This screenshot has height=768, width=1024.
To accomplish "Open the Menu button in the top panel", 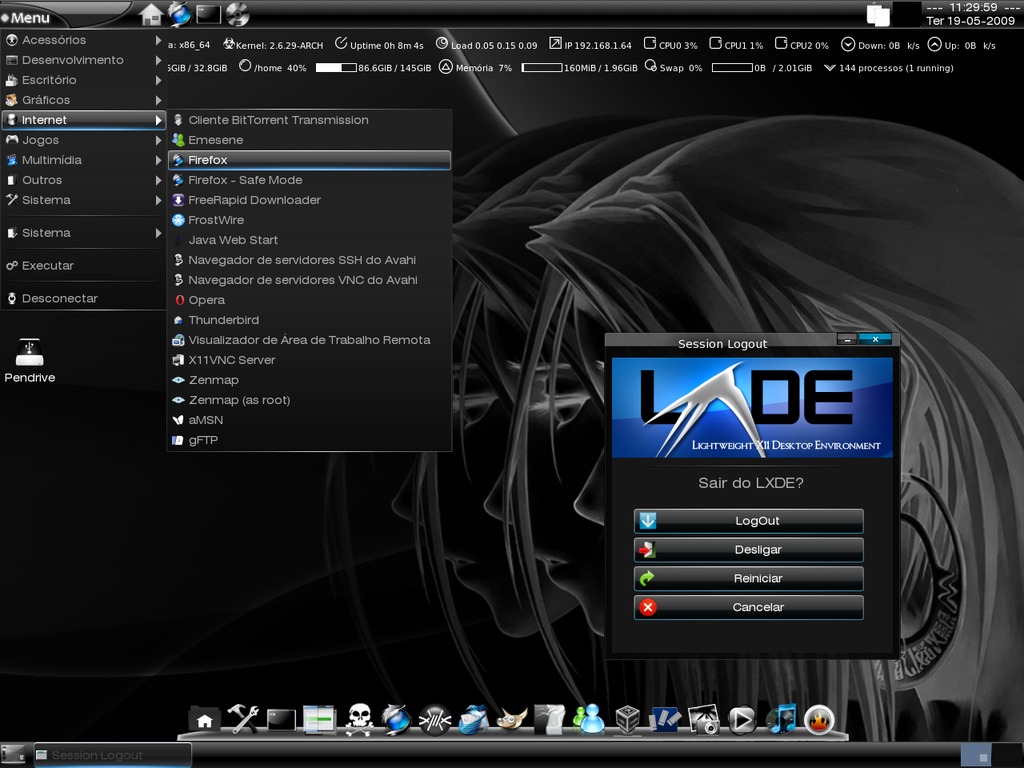I will coord(26,18).
